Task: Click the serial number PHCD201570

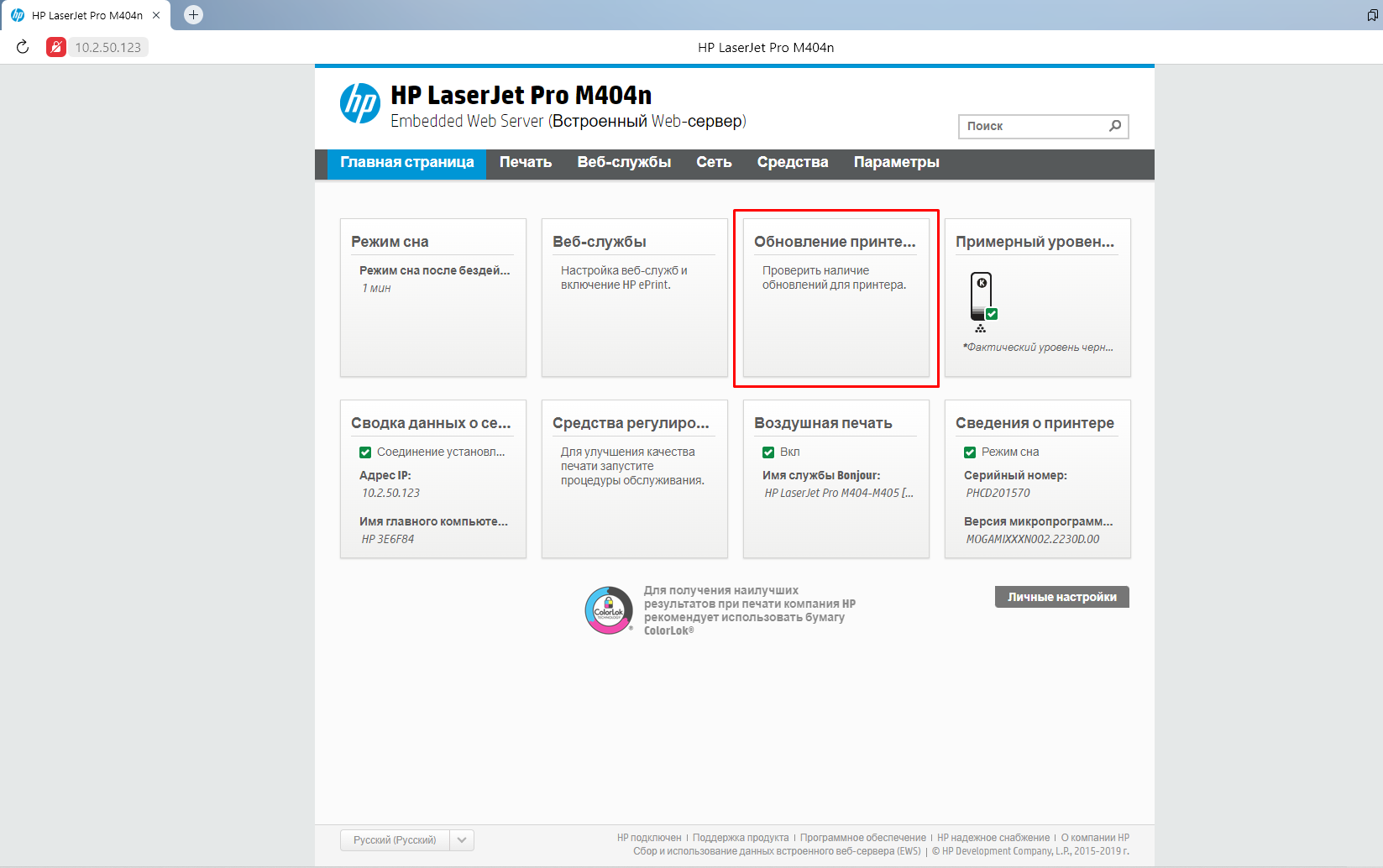Action: [x=998, y=493]
